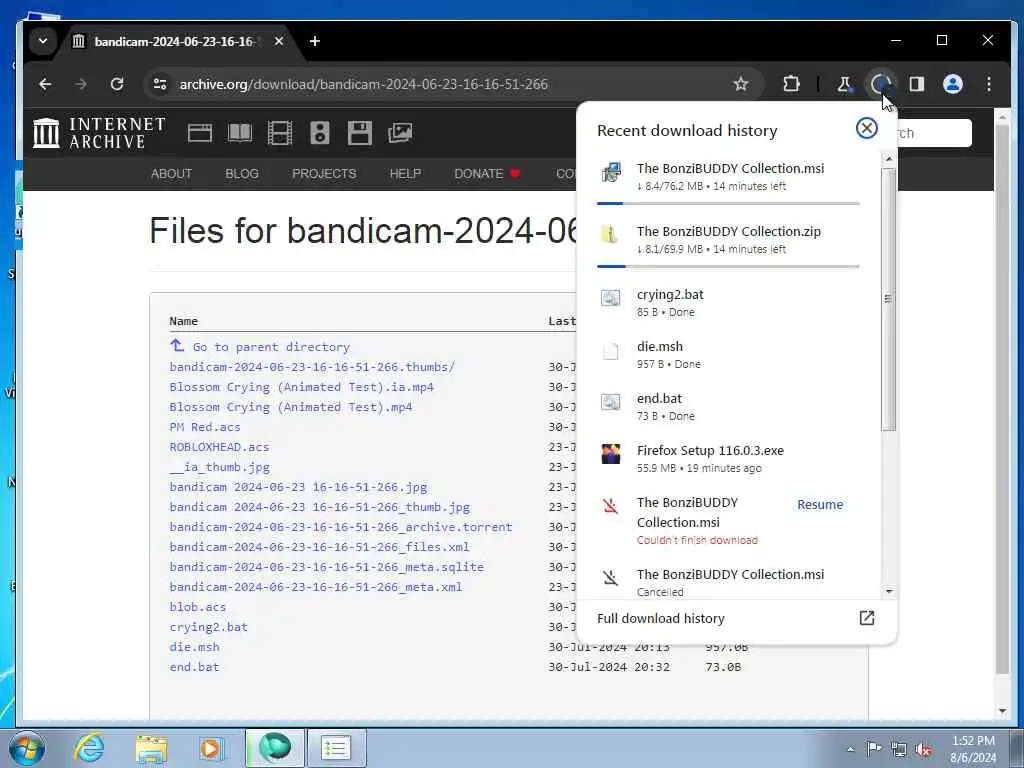1024x768 pixels.
Task: Click the BonziBUDDY Collection.zip download progress bar
Action: pyautogui.click(x=728, y=266)
